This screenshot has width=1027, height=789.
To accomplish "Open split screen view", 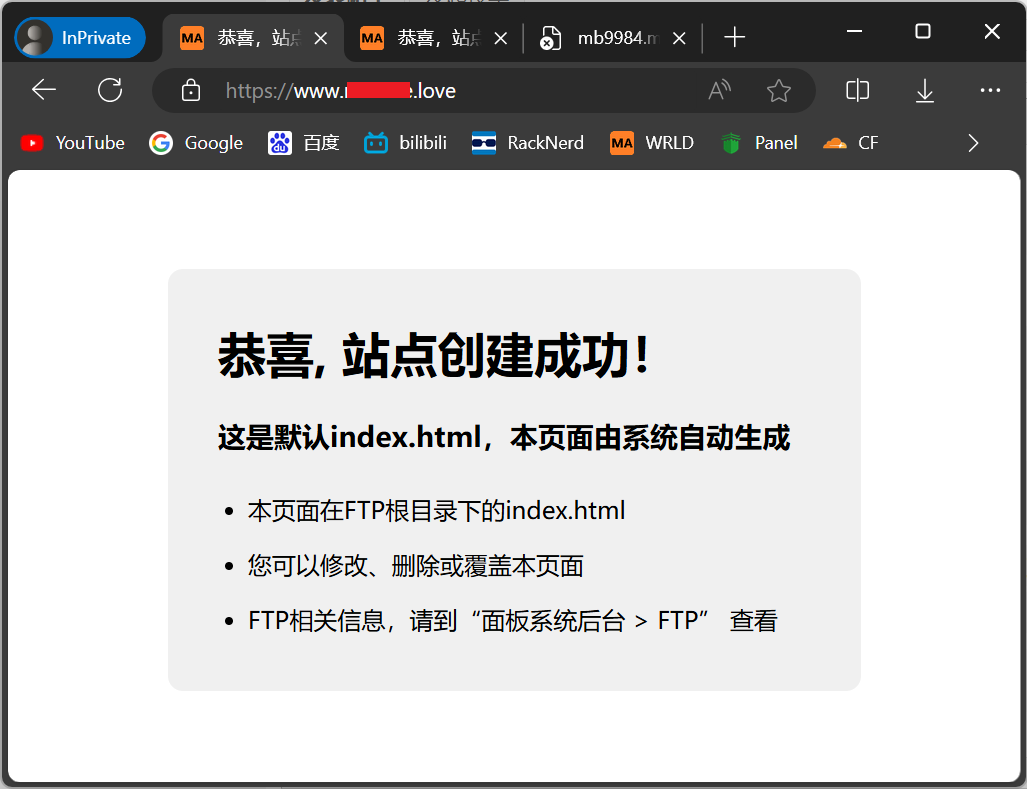I will 857,90.
